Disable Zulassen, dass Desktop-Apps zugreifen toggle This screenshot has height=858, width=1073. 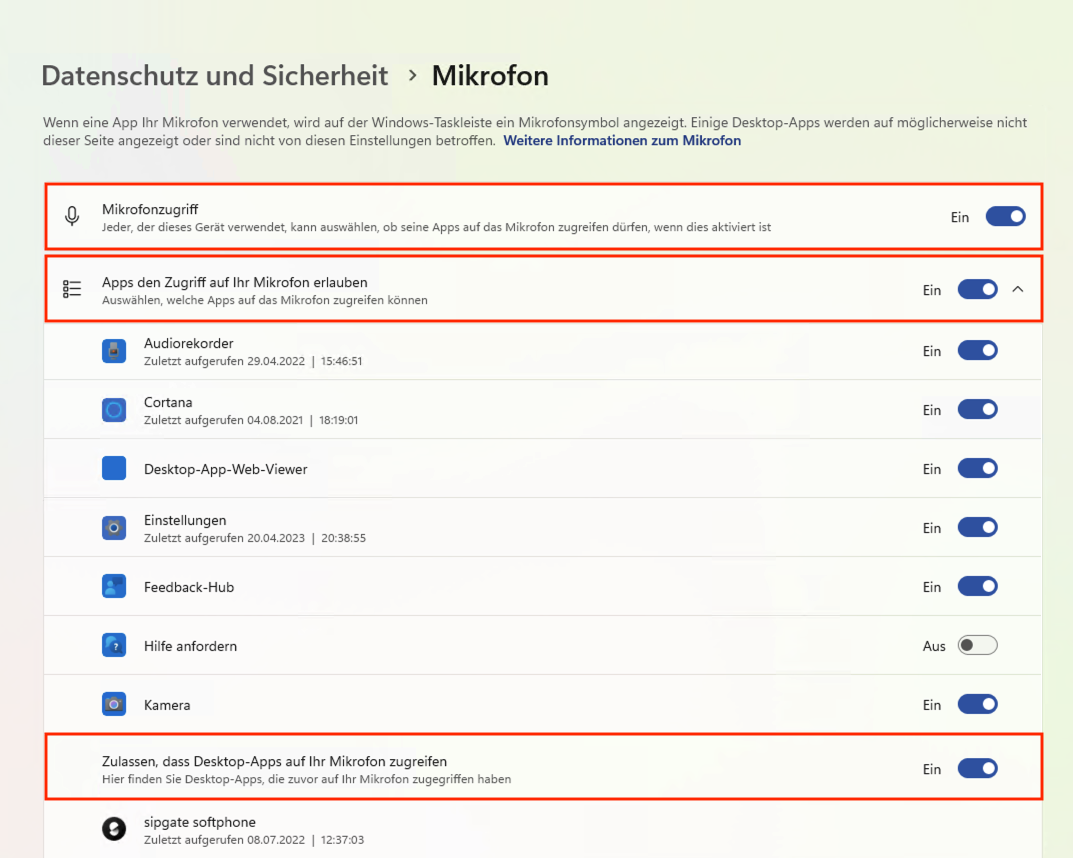coord(978,768)
